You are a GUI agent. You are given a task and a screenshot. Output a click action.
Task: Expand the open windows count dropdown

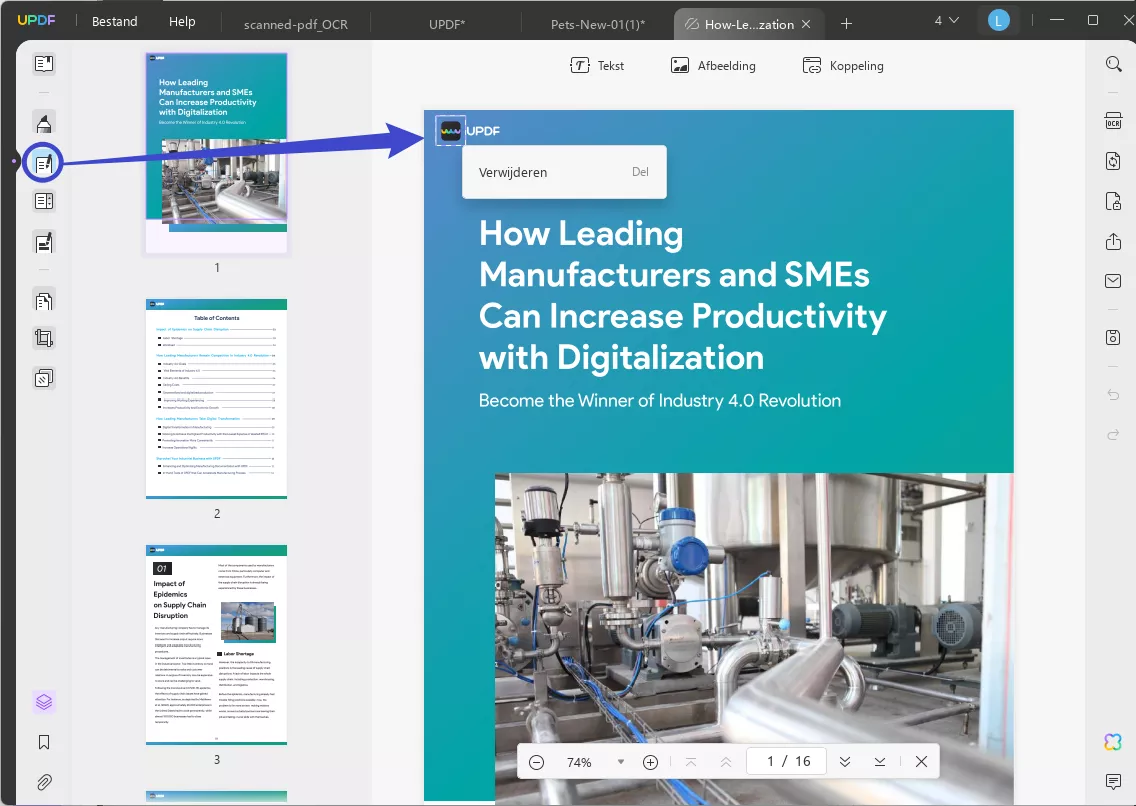point(946,21)
